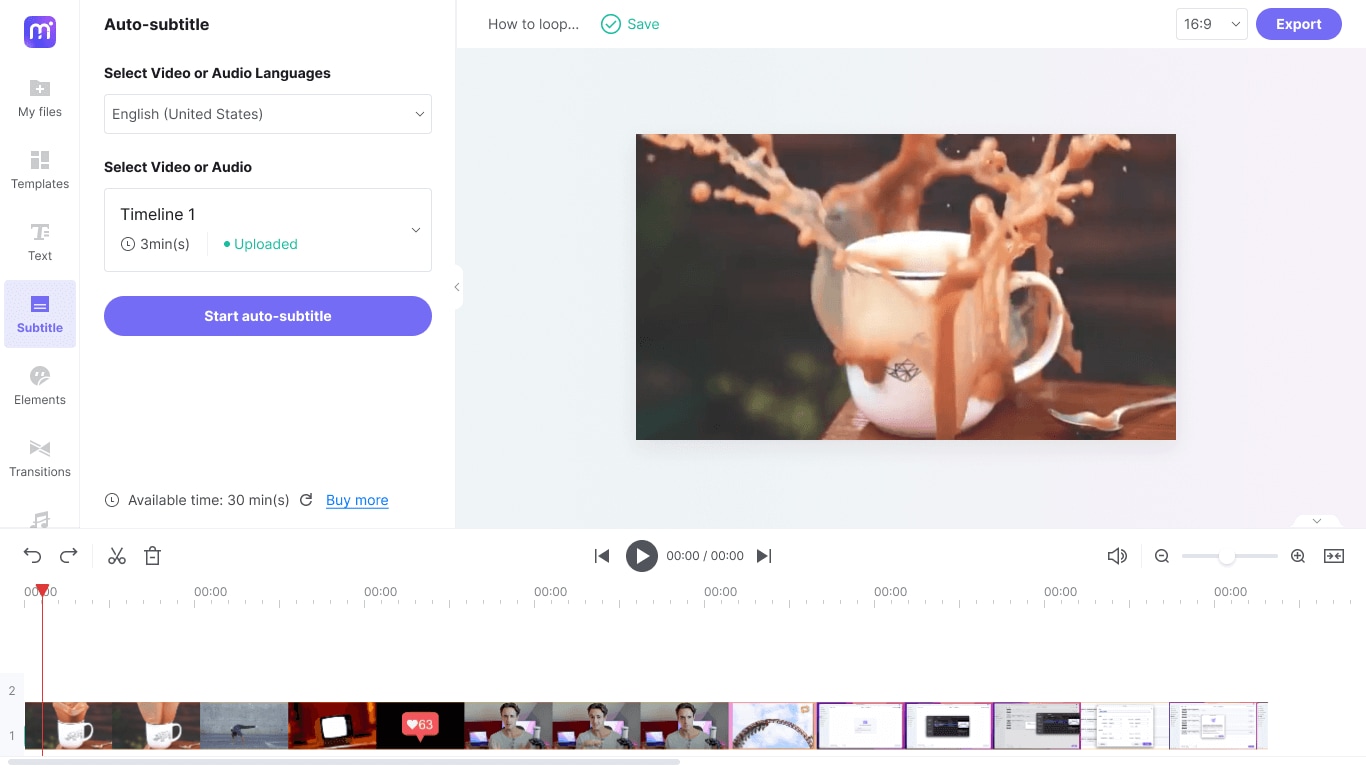
Task: Select the ferris wheel clip thumbnail
Action: pos(773,726)
